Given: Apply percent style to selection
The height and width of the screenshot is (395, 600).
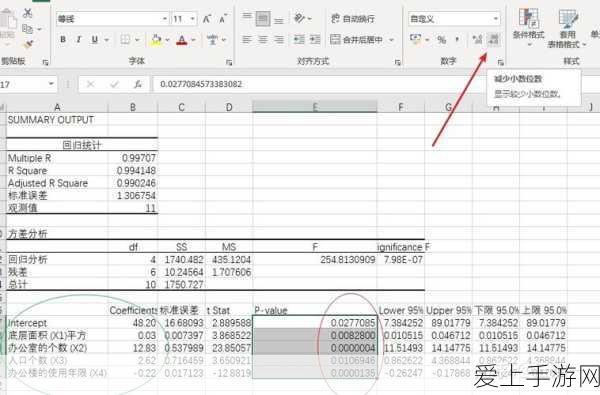Looking at the screenshot, I should coord(442,39).
